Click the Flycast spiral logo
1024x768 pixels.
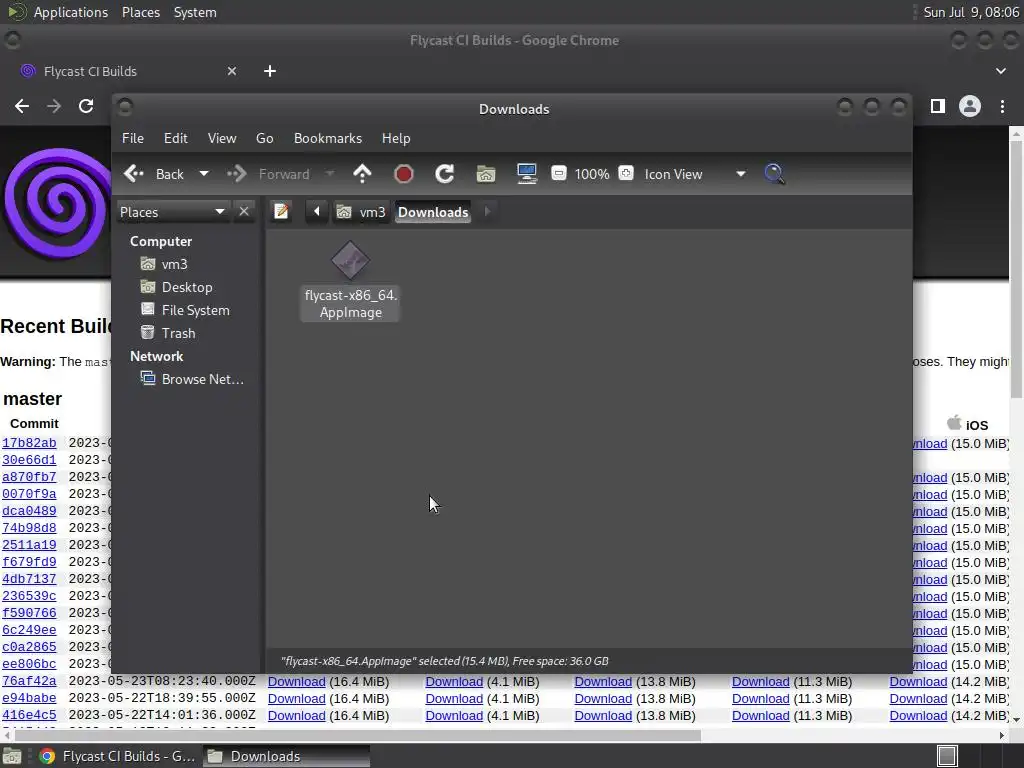pyautogui.click(x=57, y=202)
